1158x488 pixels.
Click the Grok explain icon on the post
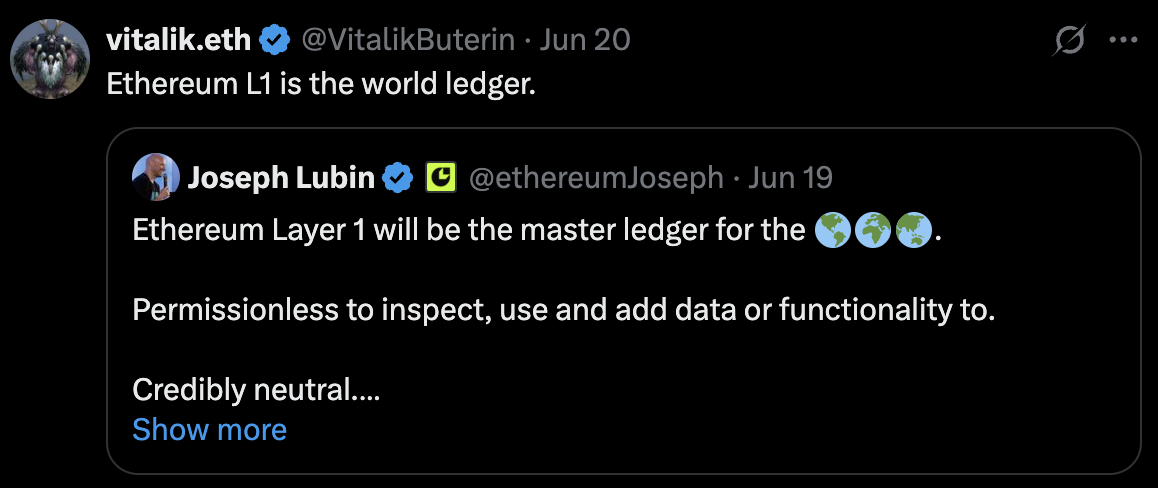point(1070,41)
